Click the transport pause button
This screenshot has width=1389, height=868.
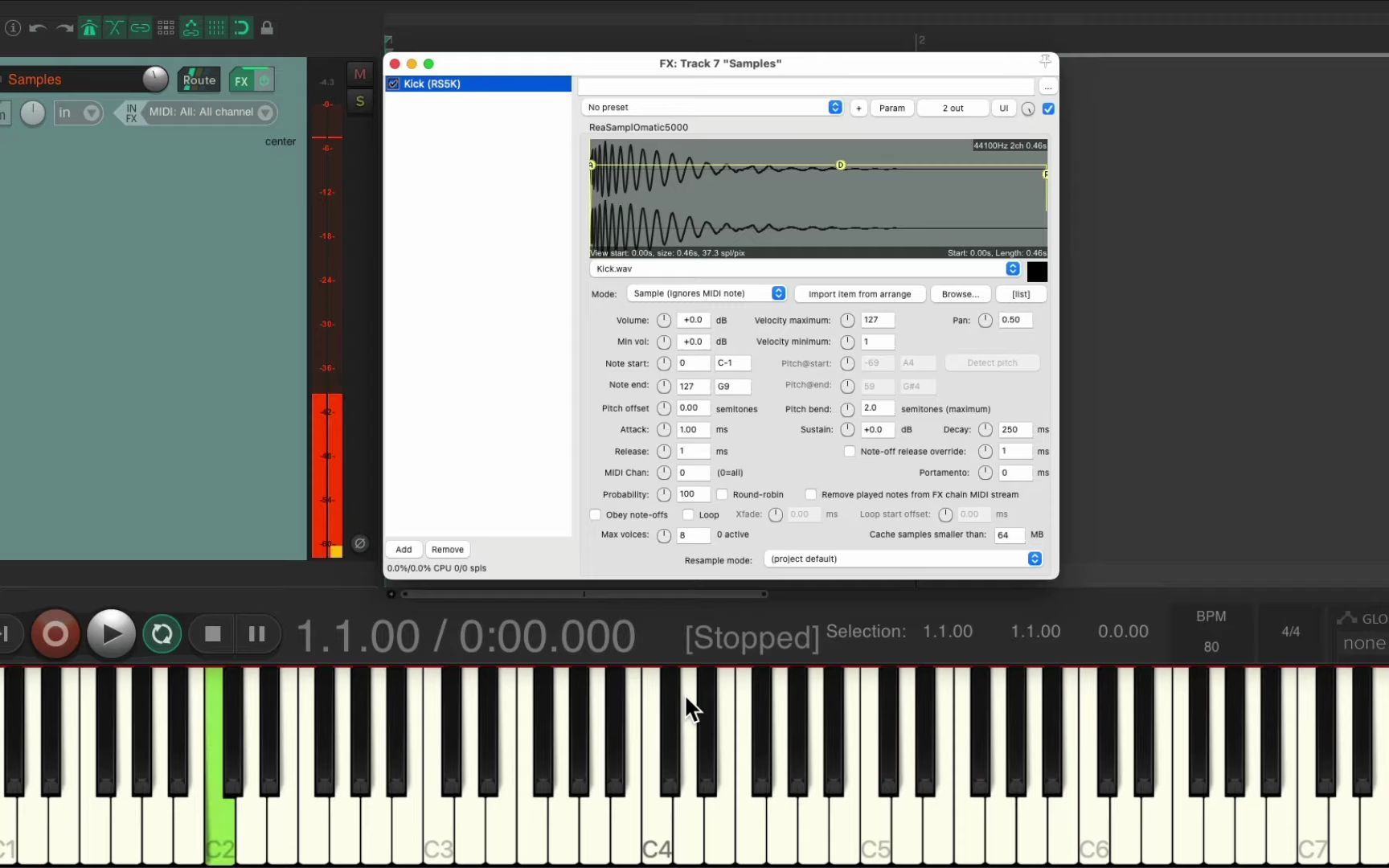pyautogui.click(x=256, y=634)
